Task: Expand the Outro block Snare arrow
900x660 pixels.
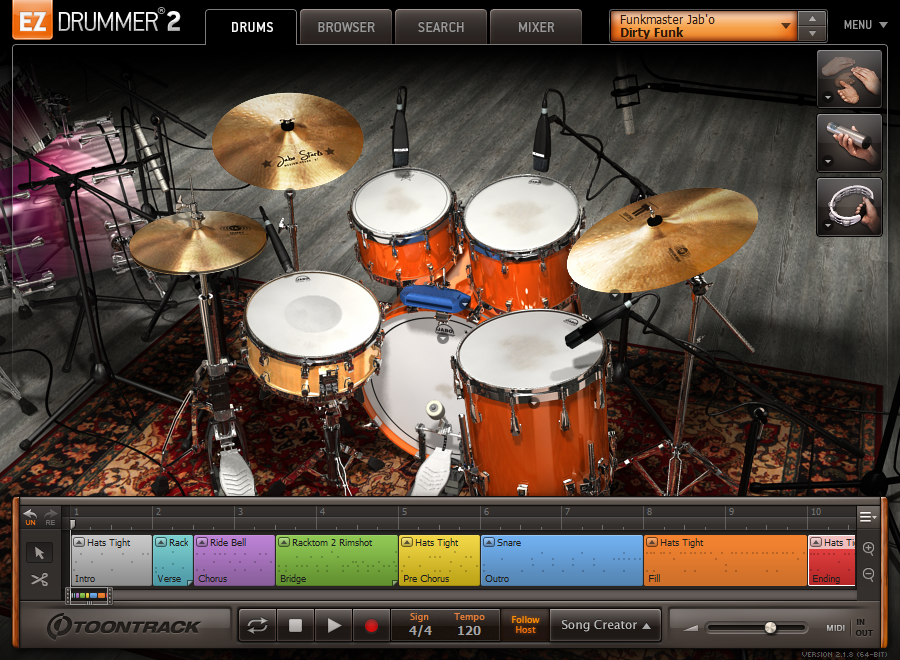Action: coord(489,542)
